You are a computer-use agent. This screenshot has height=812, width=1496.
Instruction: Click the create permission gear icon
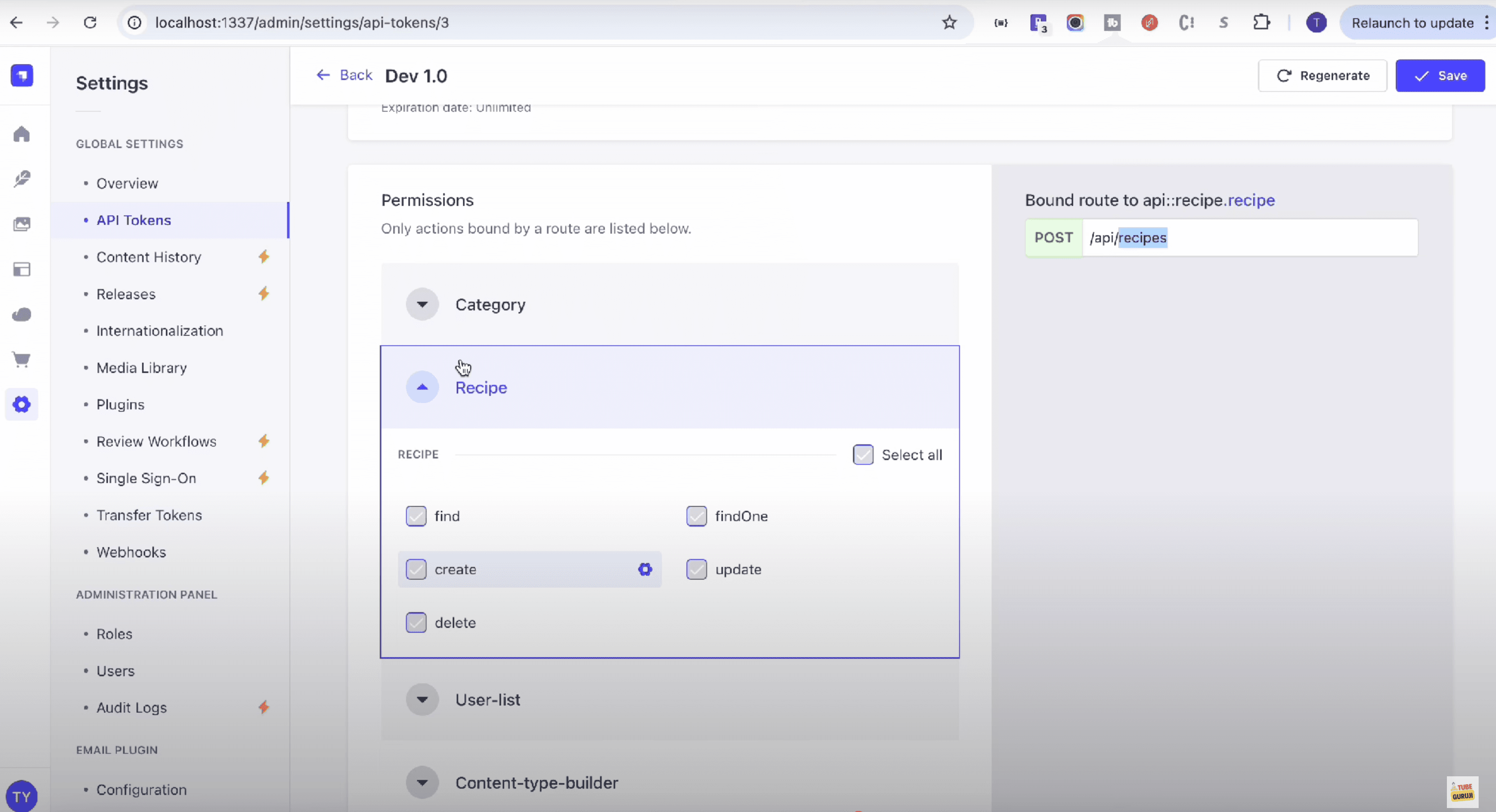645,570
